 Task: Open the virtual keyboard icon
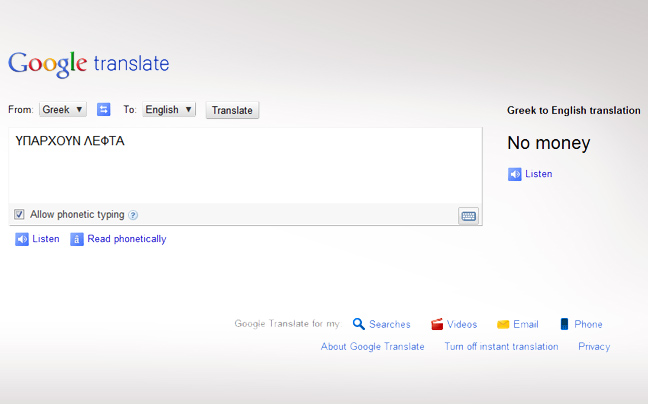468,215
